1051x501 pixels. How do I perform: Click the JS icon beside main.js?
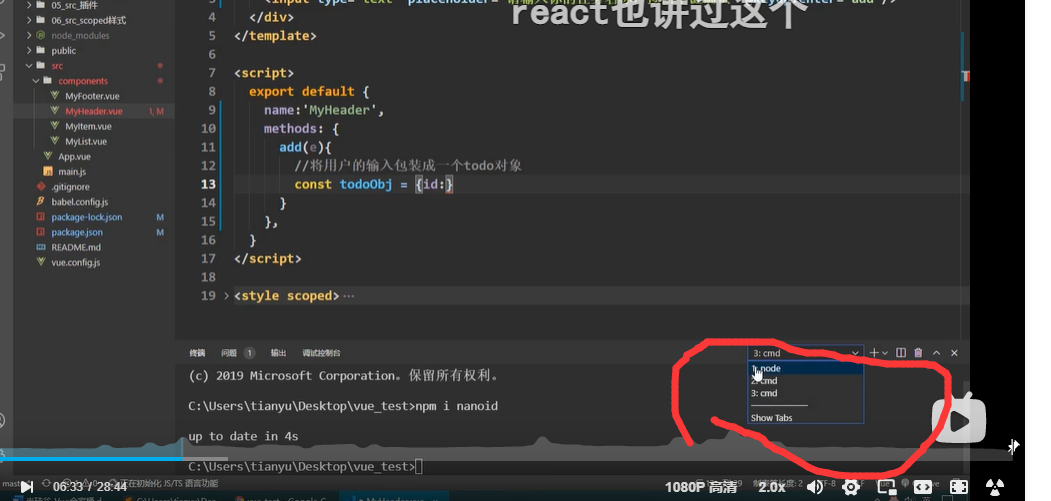click(x=48, y=172)
